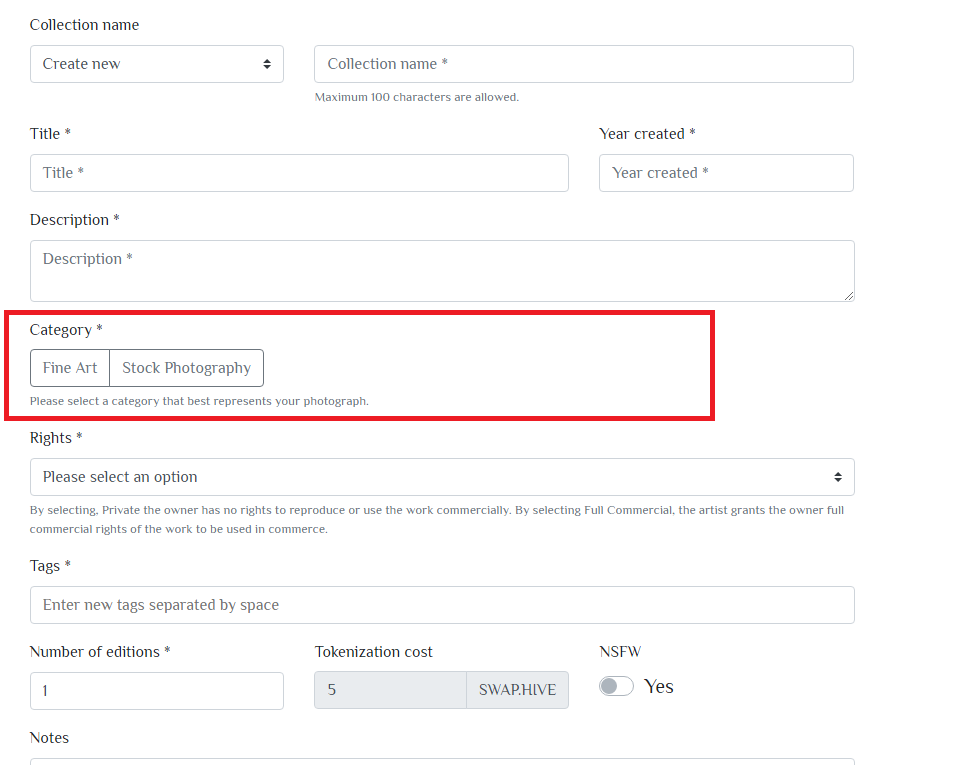The image size is (973, 767).
Task: Select the Year created input box
Action: coord(726,173)
